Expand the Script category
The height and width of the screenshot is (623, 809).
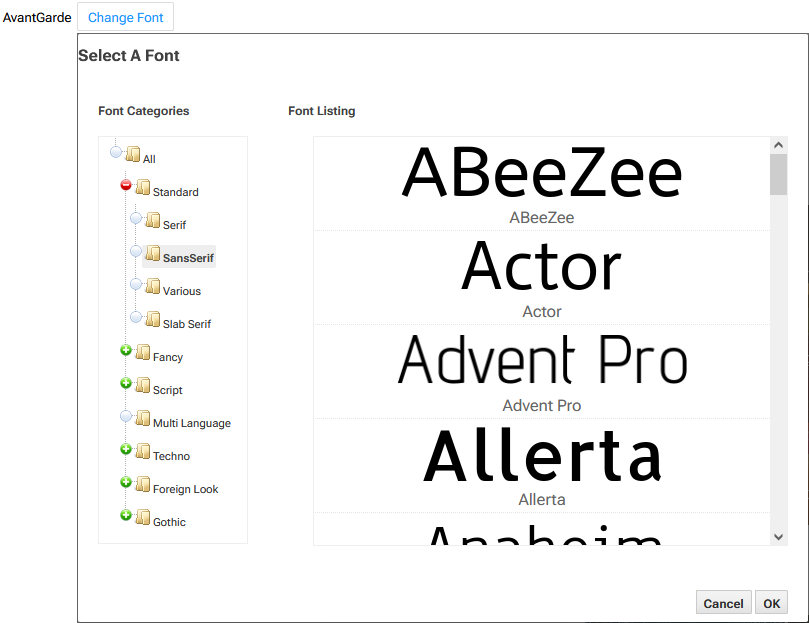(125, 384)
